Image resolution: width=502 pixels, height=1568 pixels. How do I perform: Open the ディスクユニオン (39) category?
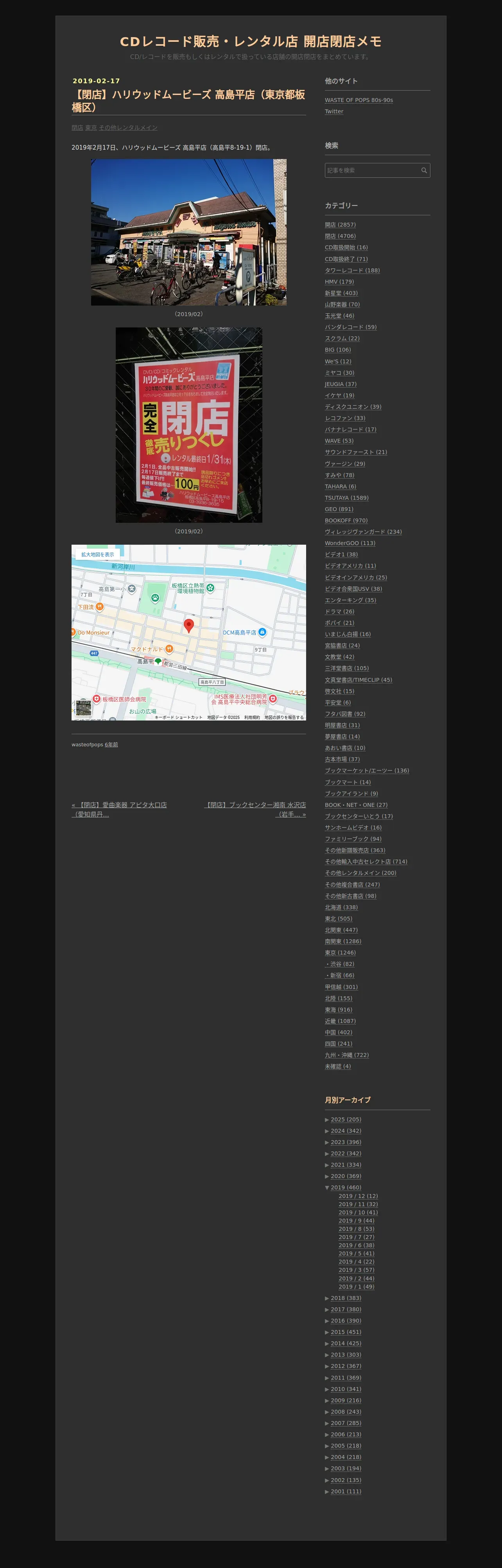click(353, 407)
